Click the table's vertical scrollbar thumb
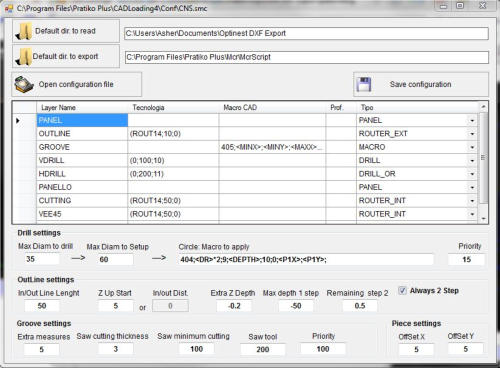Viewport: 500px width, 368px height. [x=483, y=157]
